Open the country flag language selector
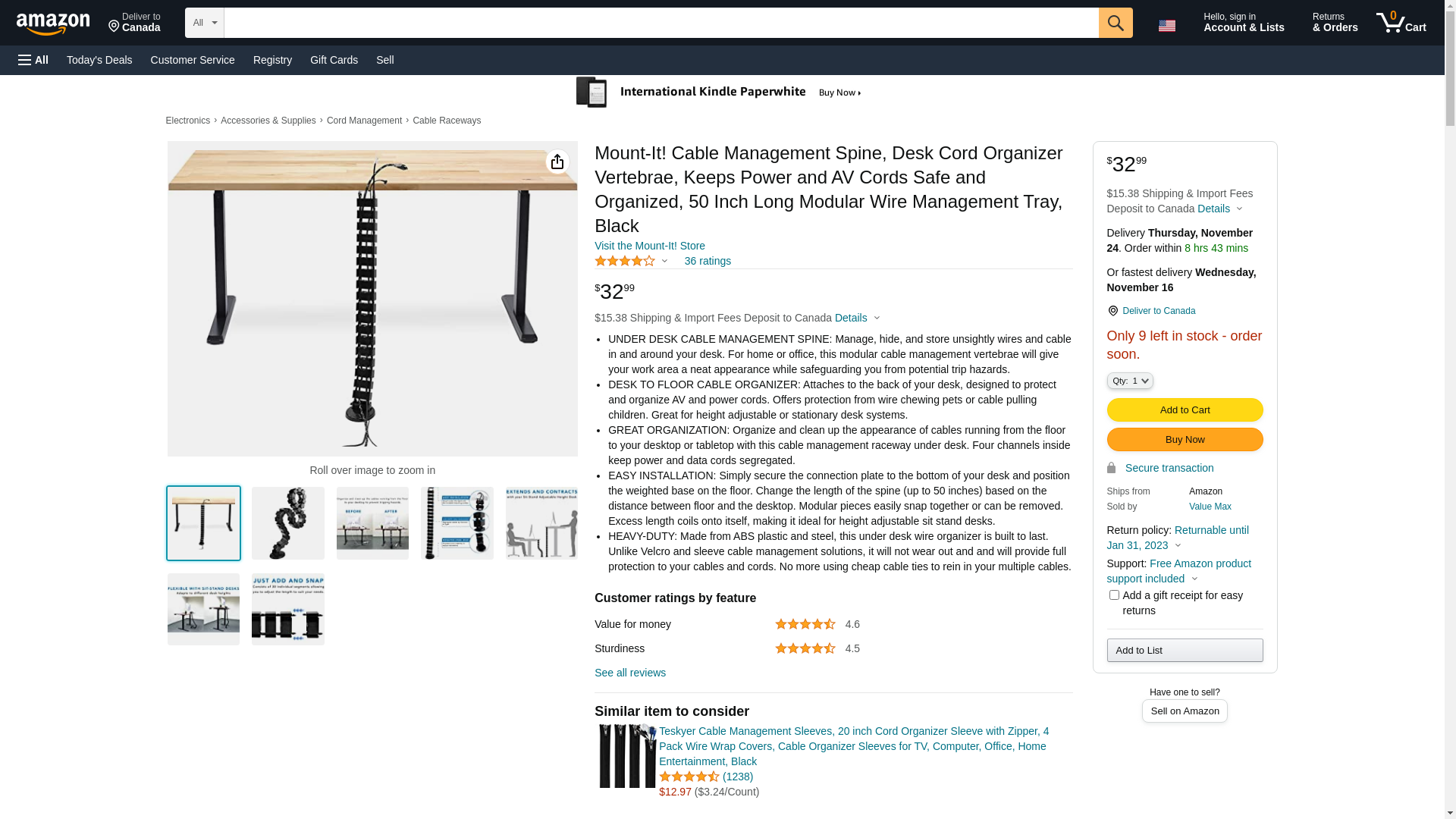The image size is (1456, 819). (1166, 26)
